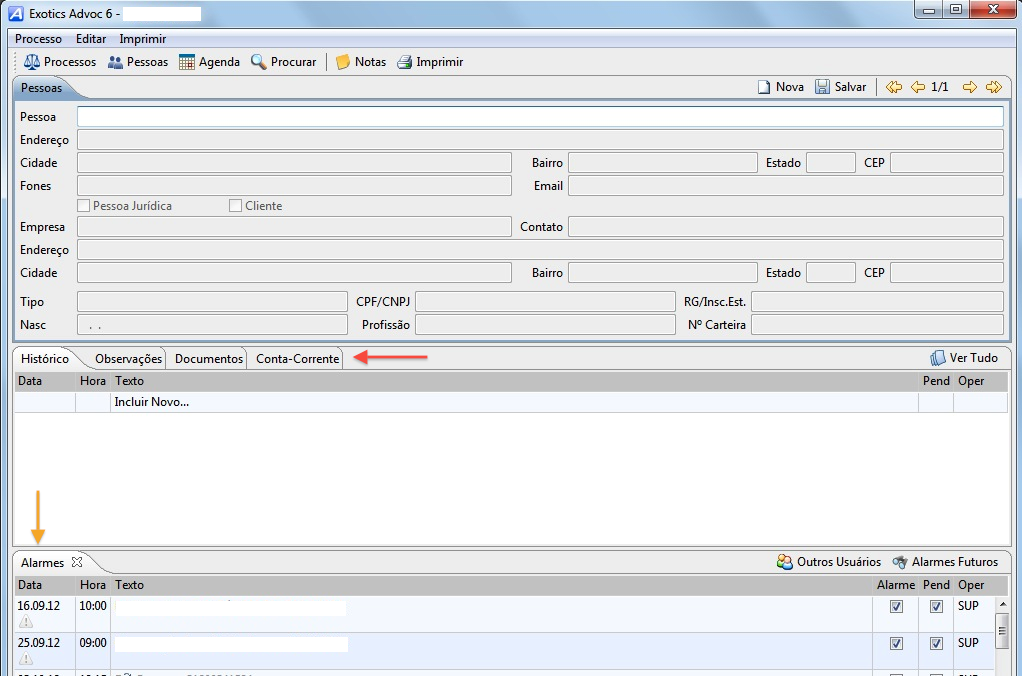Open the Agenda calendar icon
Image resolution: width=1022 pixels, height=676 pixels.
187,62
